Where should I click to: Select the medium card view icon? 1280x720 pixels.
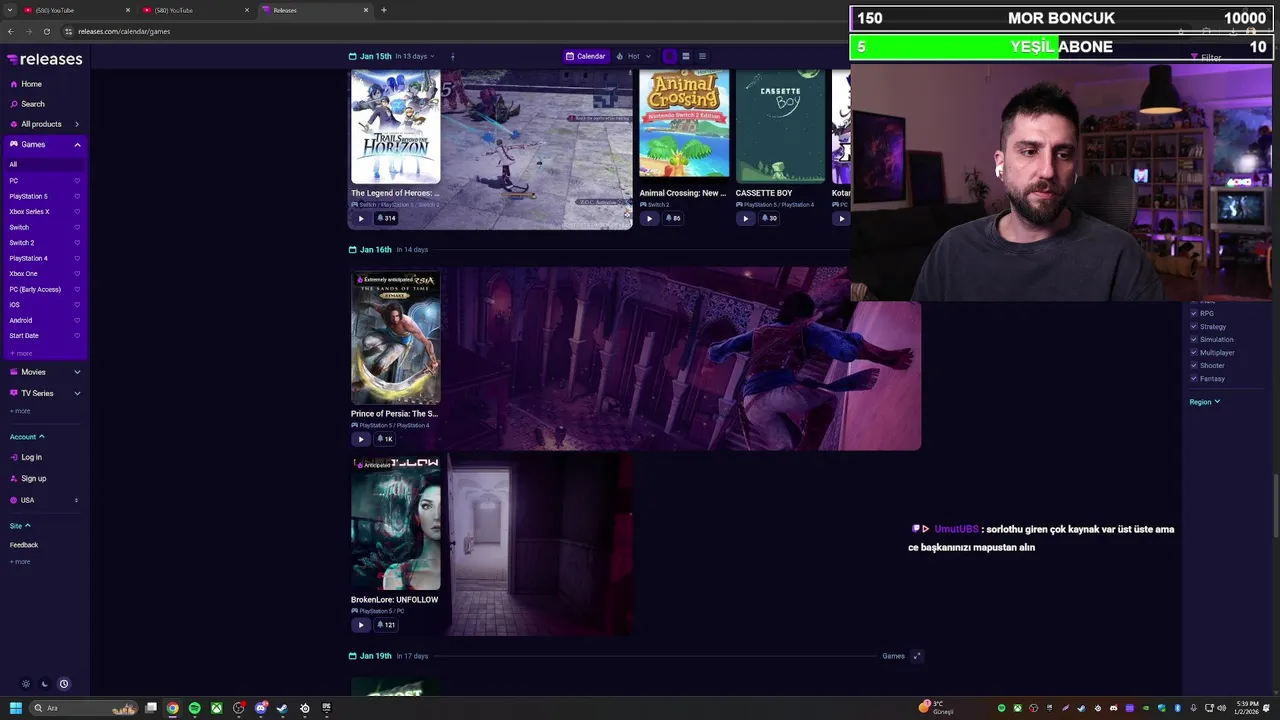tap(686, 56)
